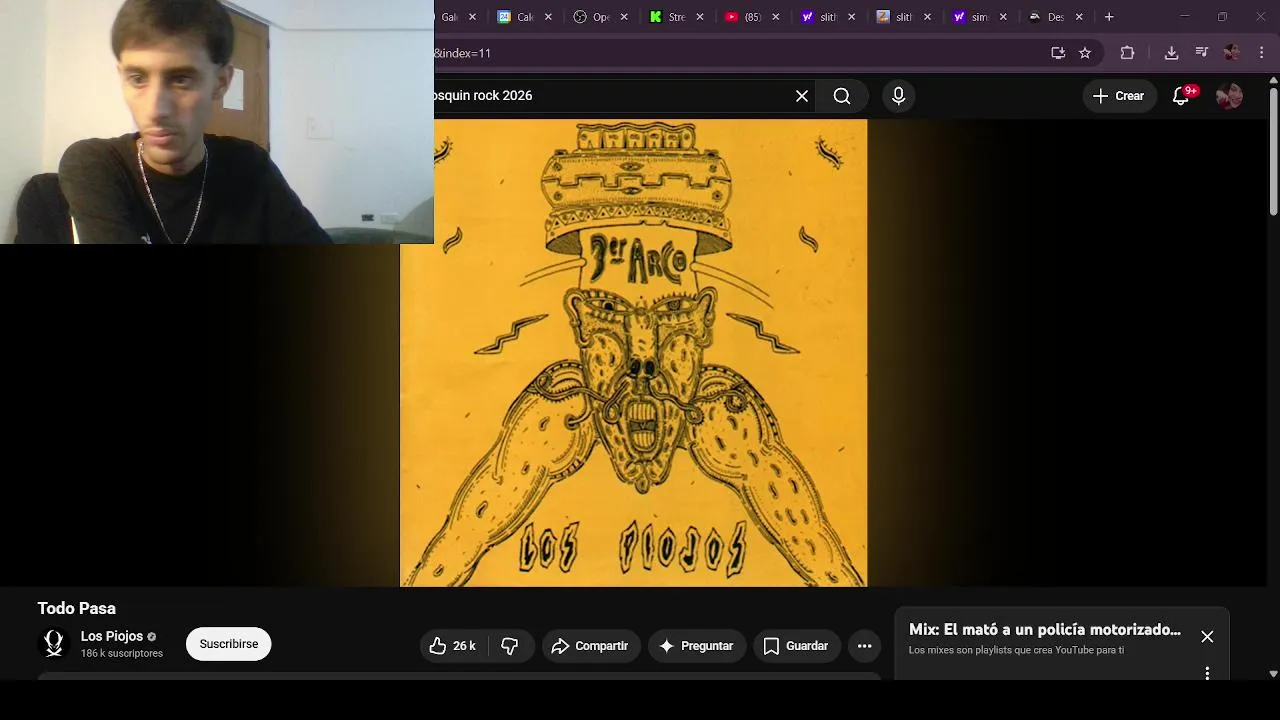Start voice search with the microphone

[898, 96]
